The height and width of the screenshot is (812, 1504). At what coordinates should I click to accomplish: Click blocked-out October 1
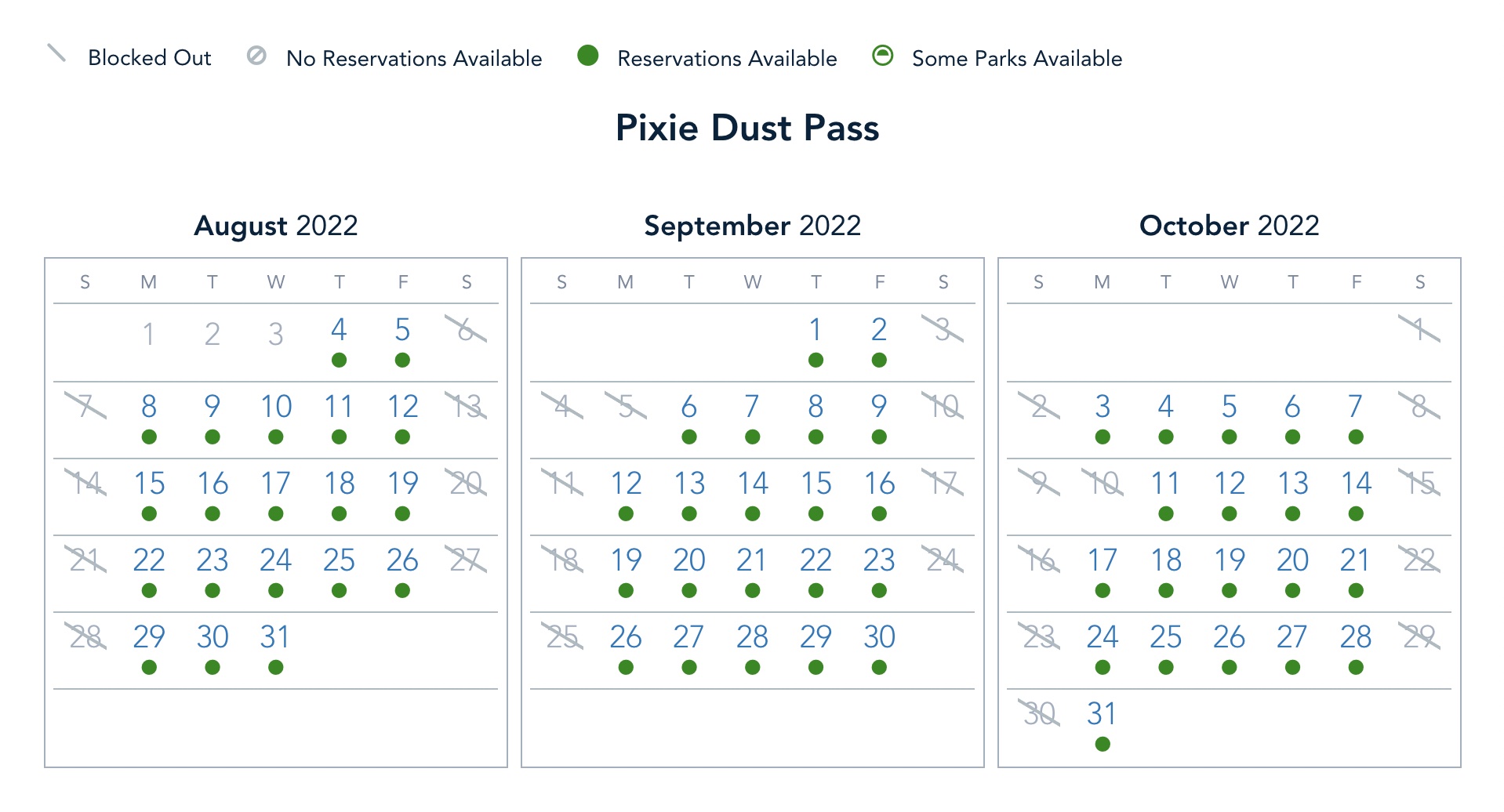click(x=1419, y=330)
